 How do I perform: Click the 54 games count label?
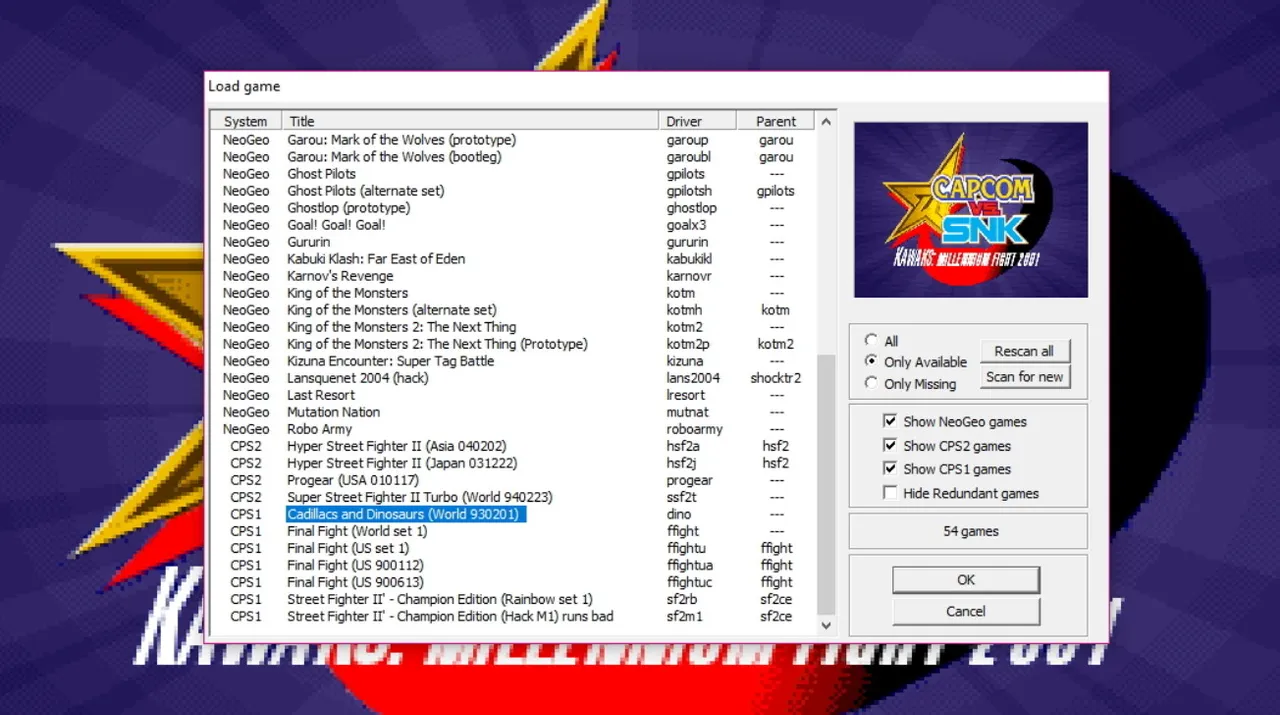click(970, 531)
